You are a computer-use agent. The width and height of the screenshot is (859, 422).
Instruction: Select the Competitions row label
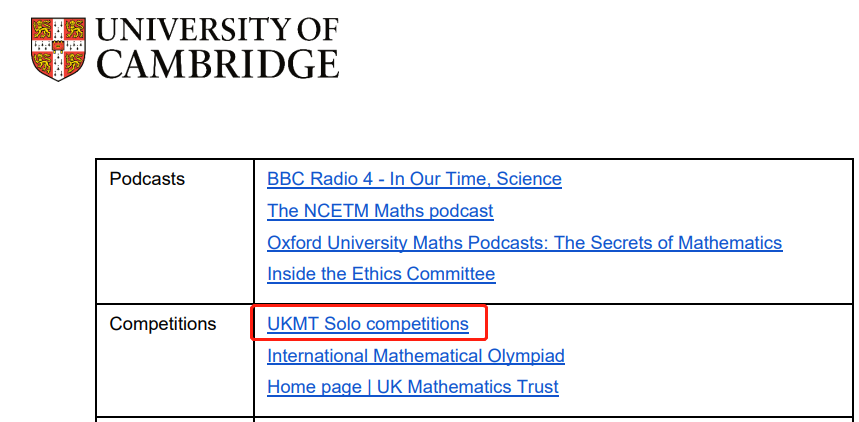tap(163, 324)
